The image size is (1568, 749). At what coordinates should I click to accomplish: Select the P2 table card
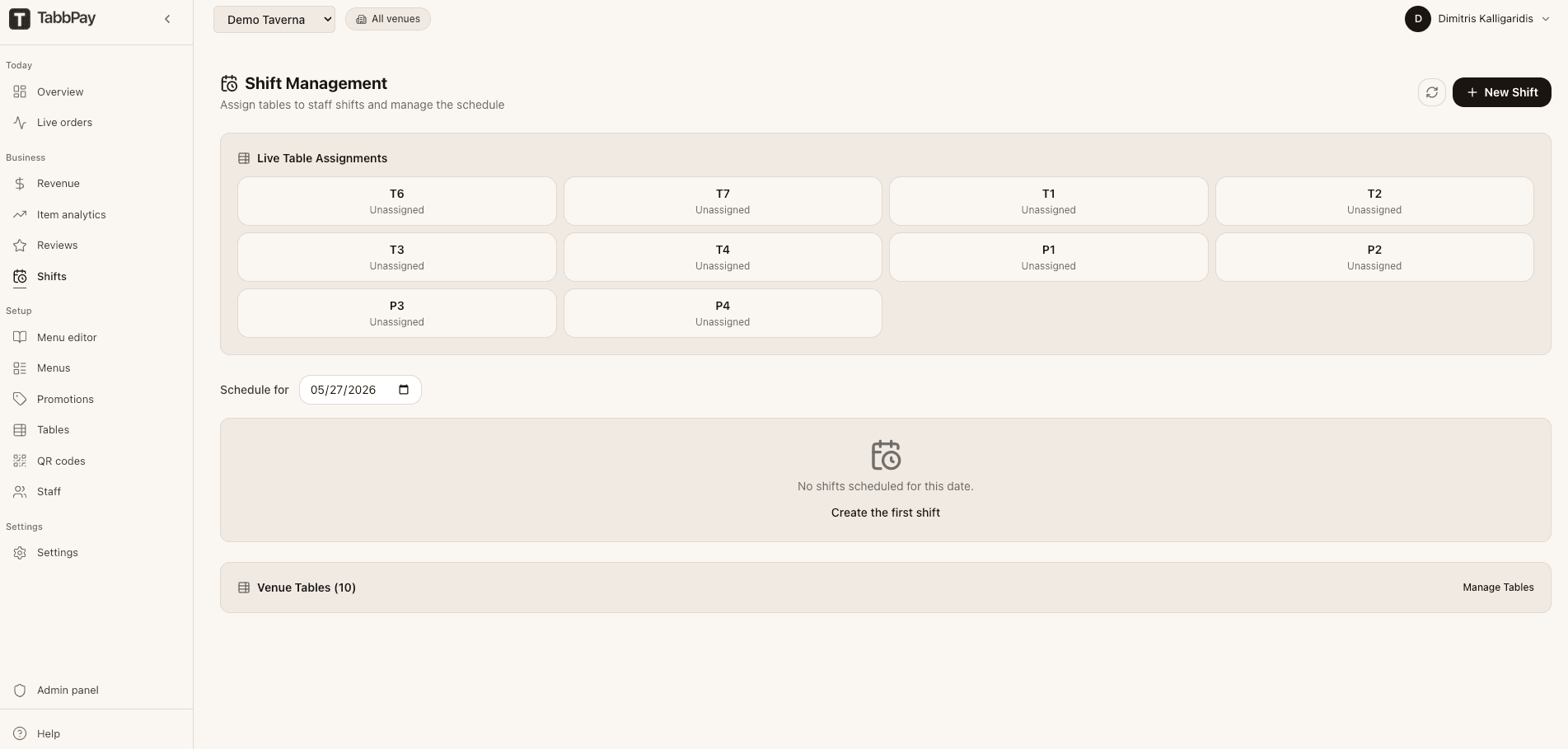point(1374,257)
